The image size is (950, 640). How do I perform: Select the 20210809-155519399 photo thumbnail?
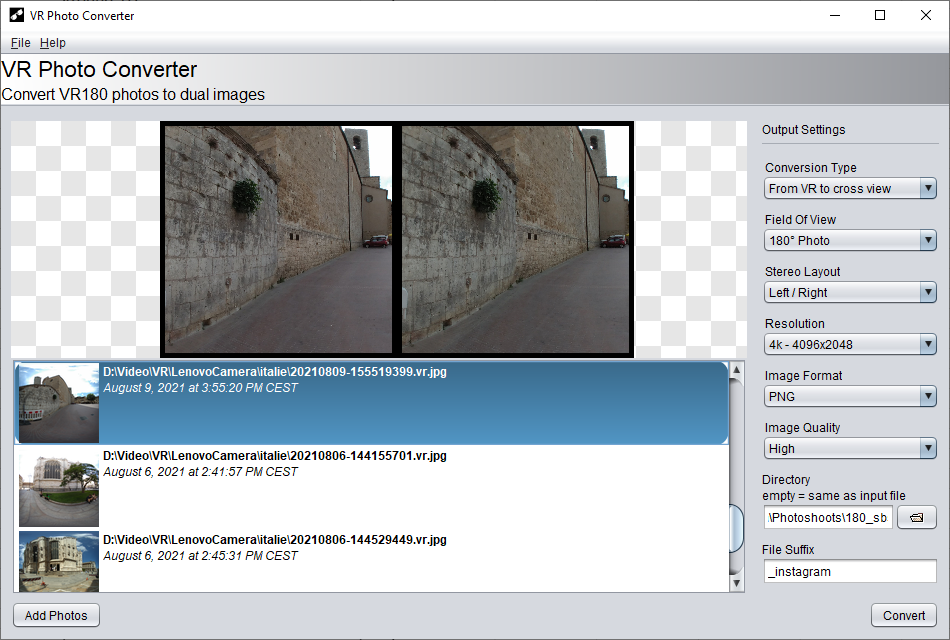[x=59, y=403]
